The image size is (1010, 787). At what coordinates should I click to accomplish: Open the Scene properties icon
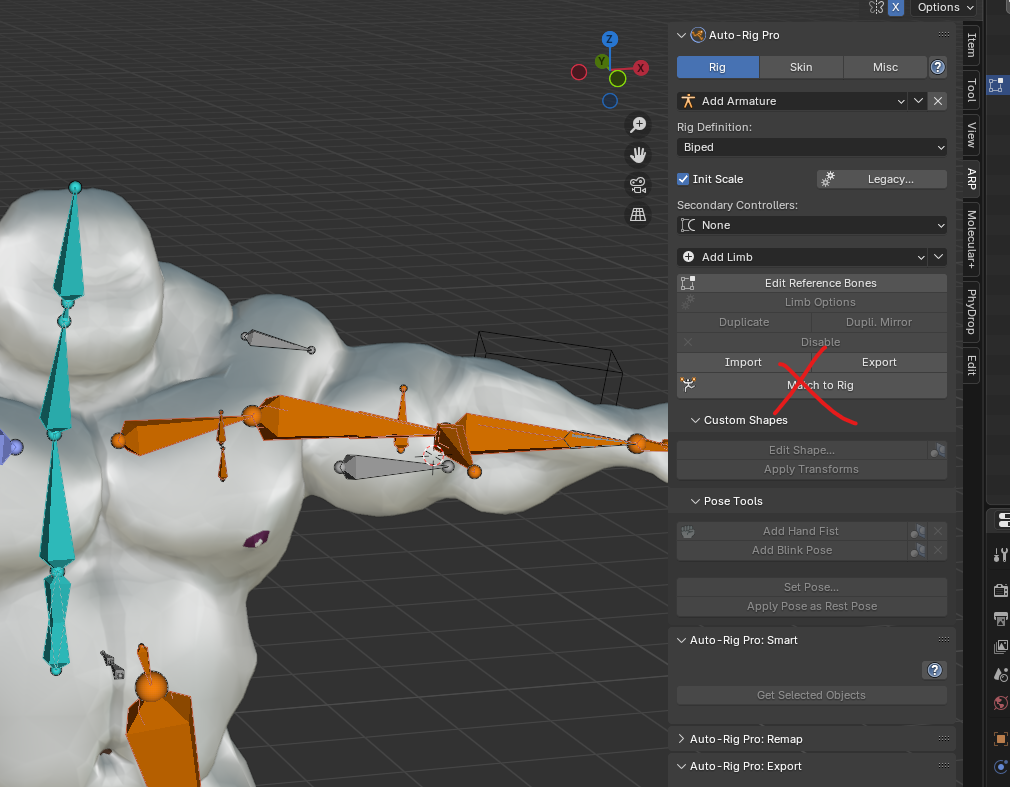(1000, 674)
